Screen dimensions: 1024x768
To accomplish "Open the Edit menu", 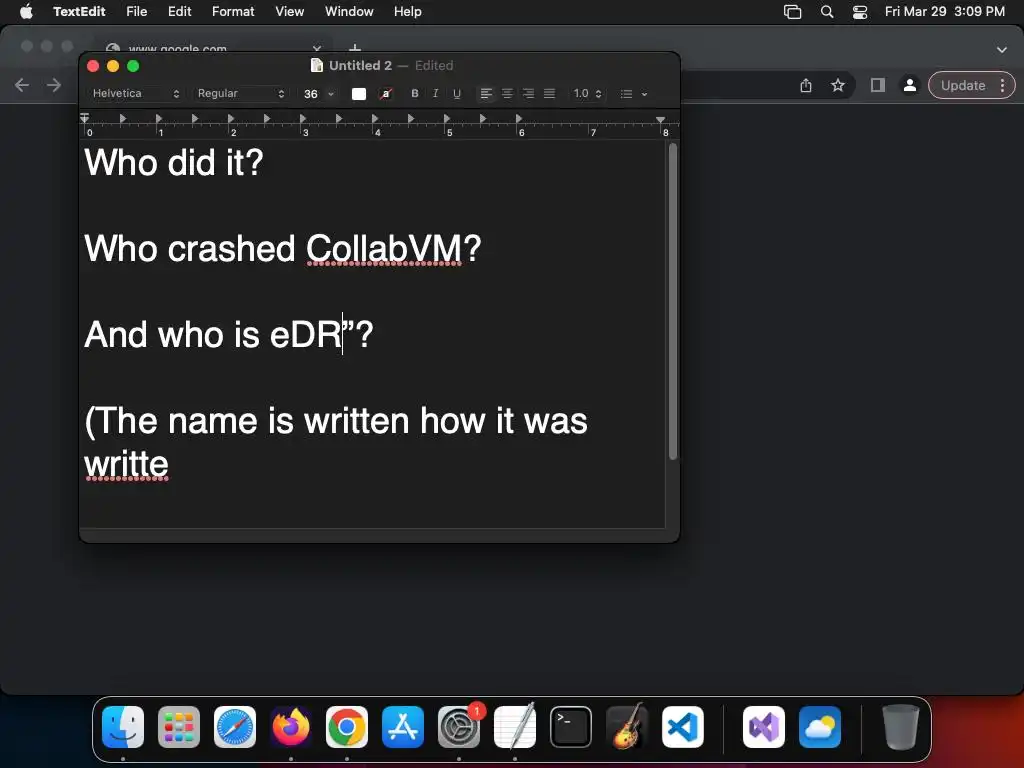I will (x=180, y=11).
